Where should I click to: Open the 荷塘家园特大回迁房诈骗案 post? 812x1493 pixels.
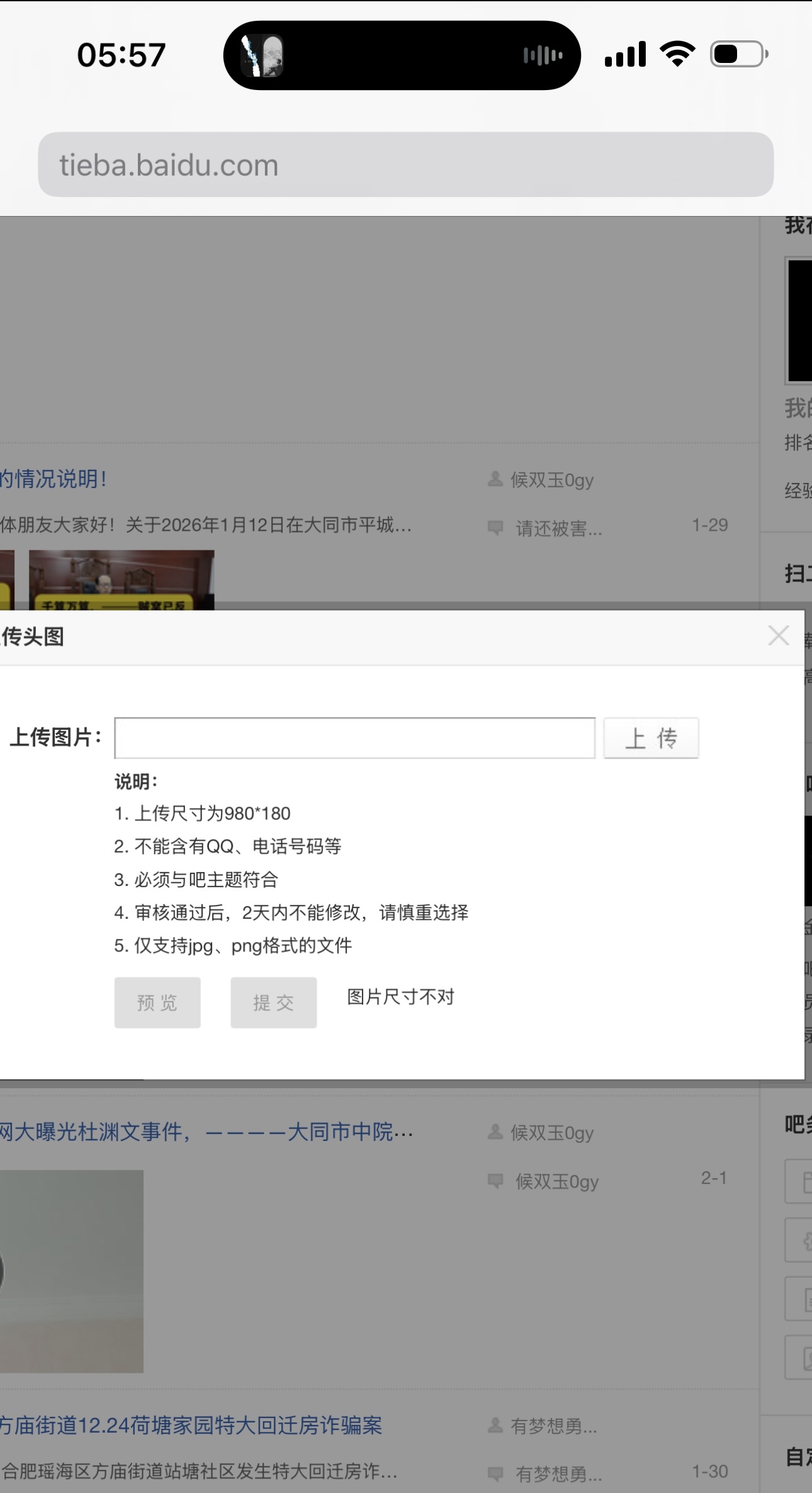pyautogui.click(x=191, y=1425)
